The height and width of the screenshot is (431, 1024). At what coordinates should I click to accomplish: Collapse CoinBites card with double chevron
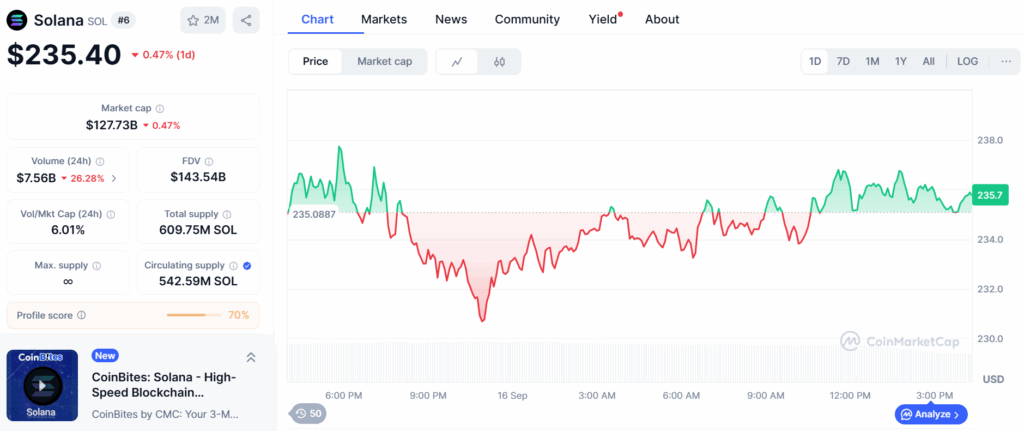click(x=251, y=357)
